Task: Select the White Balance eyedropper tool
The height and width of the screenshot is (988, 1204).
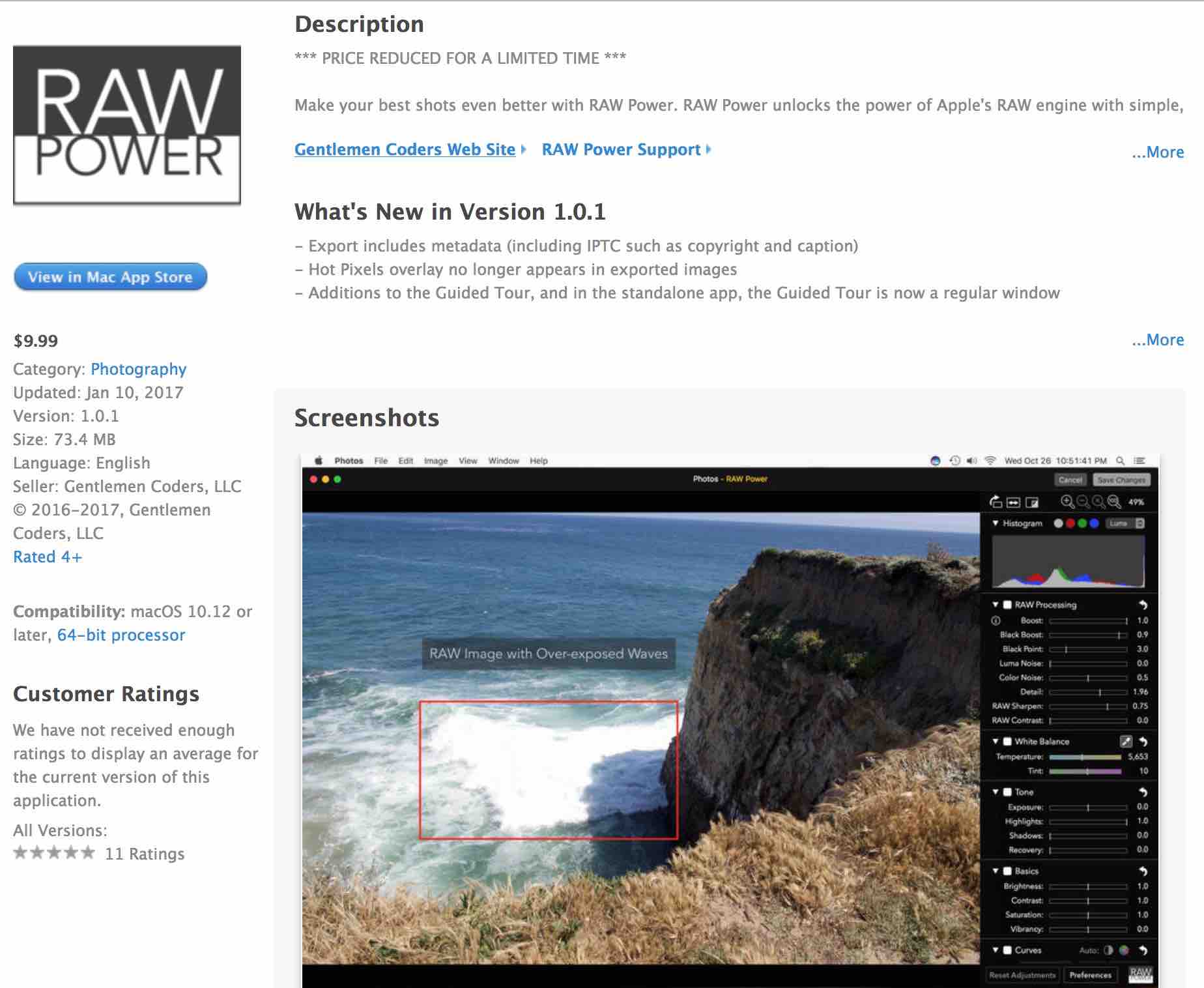Action: coord(1126,742)
